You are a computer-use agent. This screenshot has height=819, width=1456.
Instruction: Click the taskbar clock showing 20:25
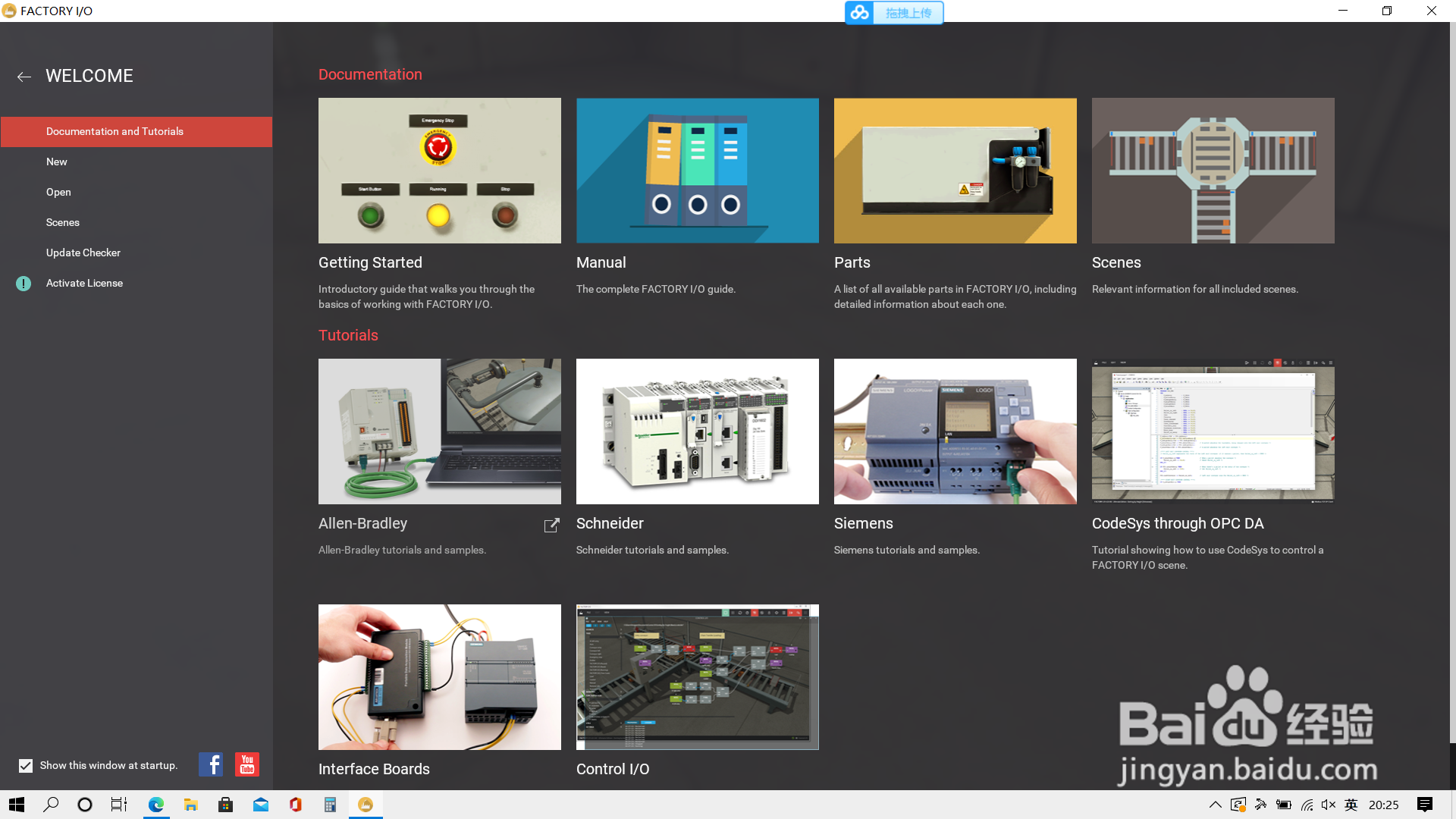[1383, 805]
